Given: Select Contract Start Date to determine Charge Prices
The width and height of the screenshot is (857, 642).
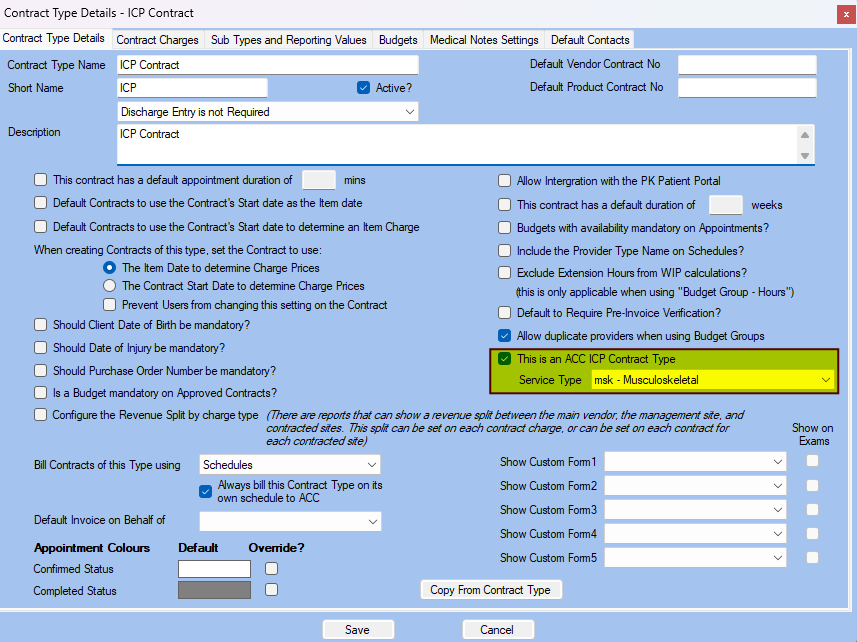Looking at the screenshot, I should (x=109, y=286).
